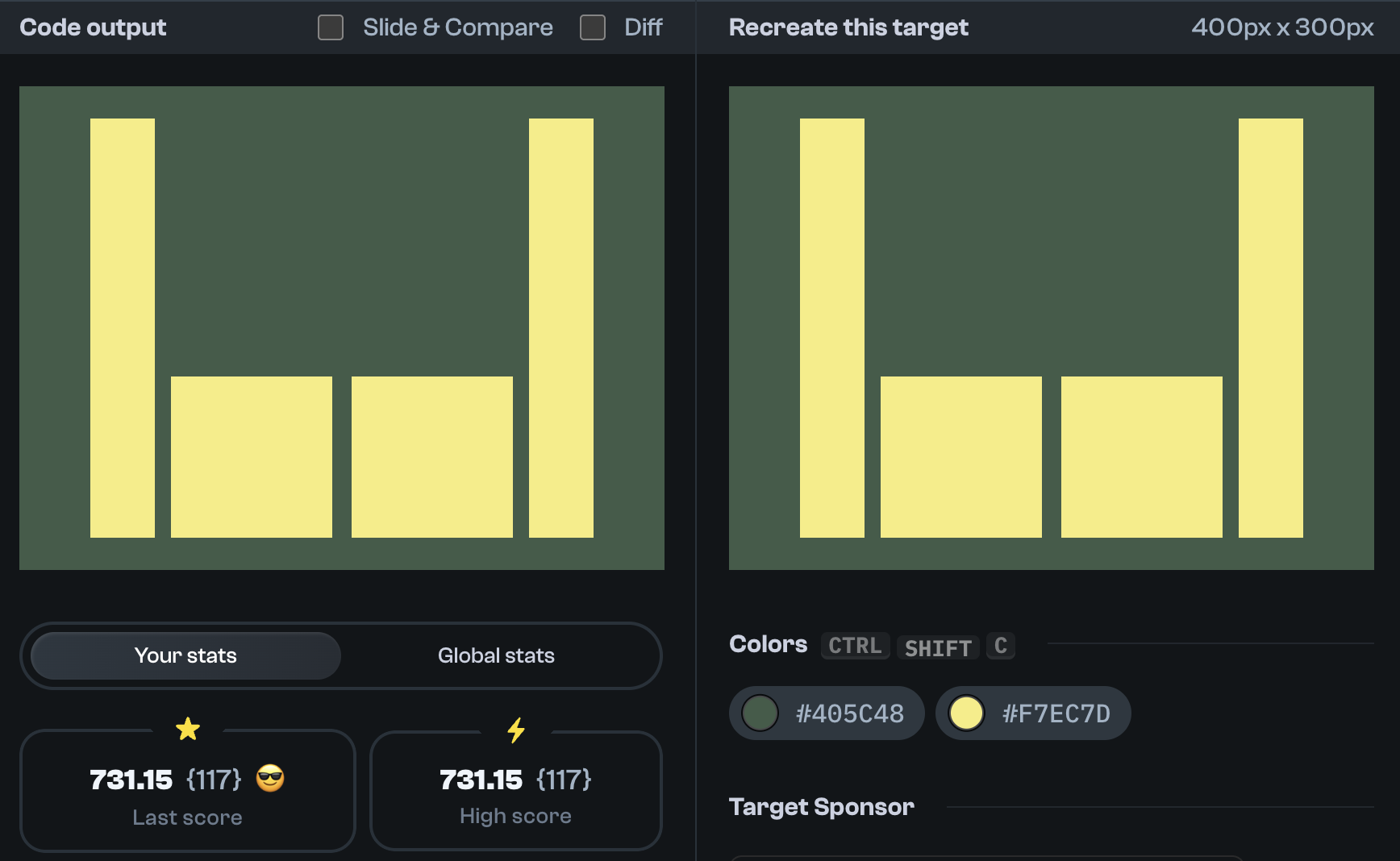
Task: Switch to the Global stats tab
Action: click(496, 655)
